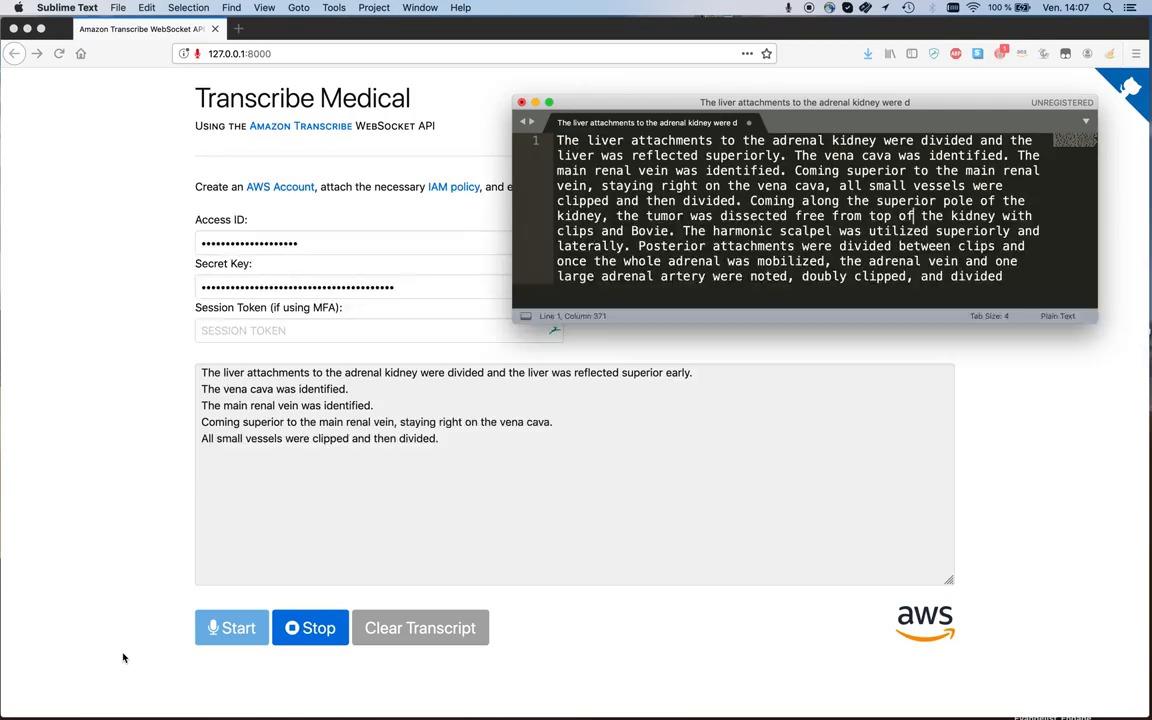Screen dimensions: 1152x720
Task: Click the Wi-Fi status icon in the menu bar
Action: [x=973, y=7]
